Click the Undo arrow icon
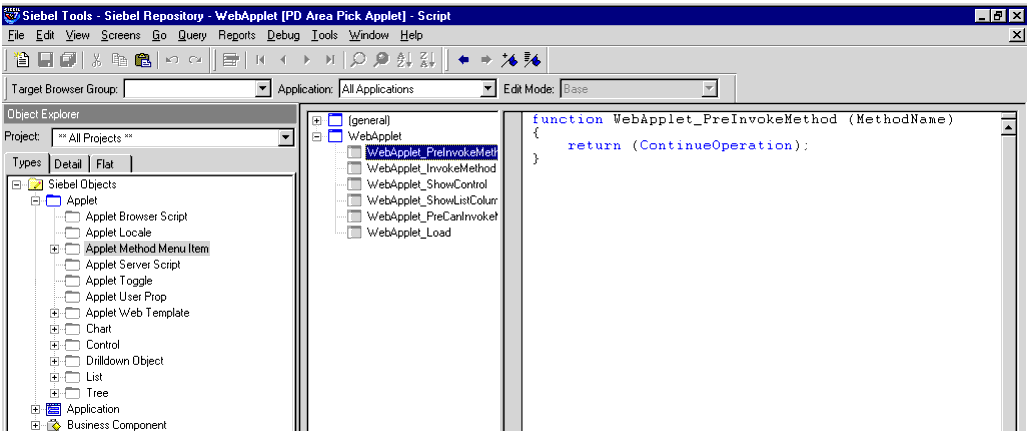Screen dimensions: 1029x433 point(172,60)
